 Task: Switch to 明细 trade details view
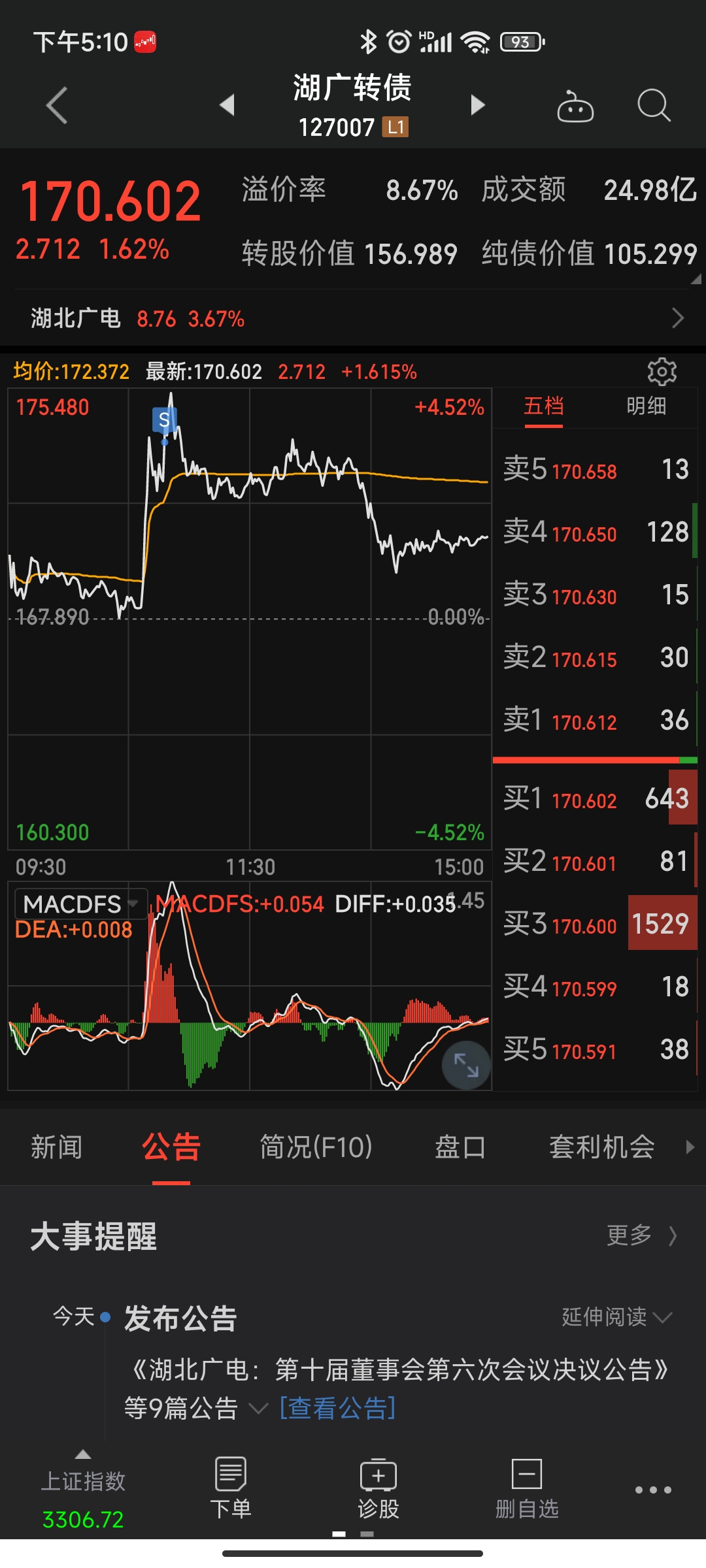coord(646,406)
